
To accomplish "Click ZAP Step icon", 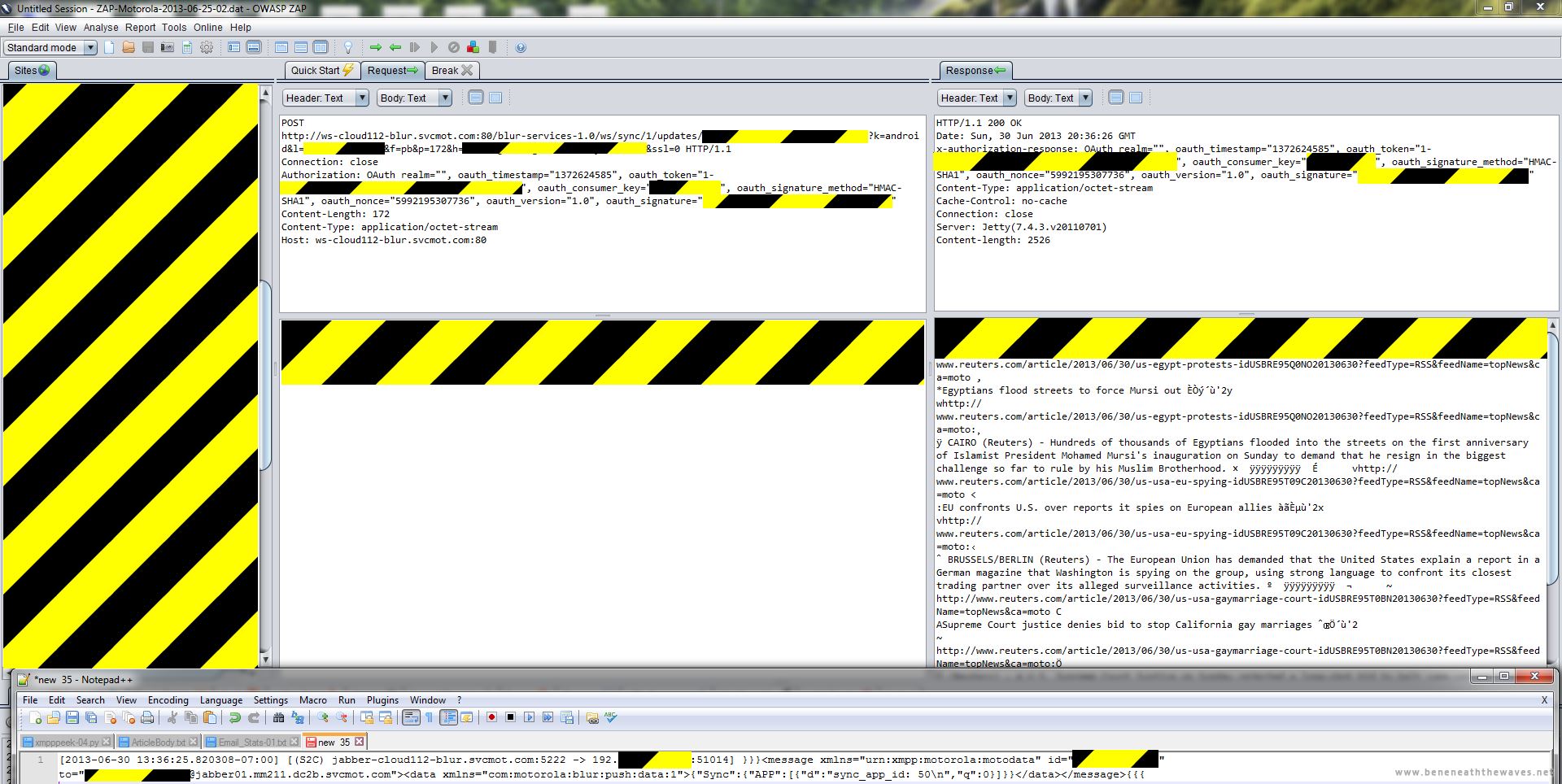I will coord(415,47).
